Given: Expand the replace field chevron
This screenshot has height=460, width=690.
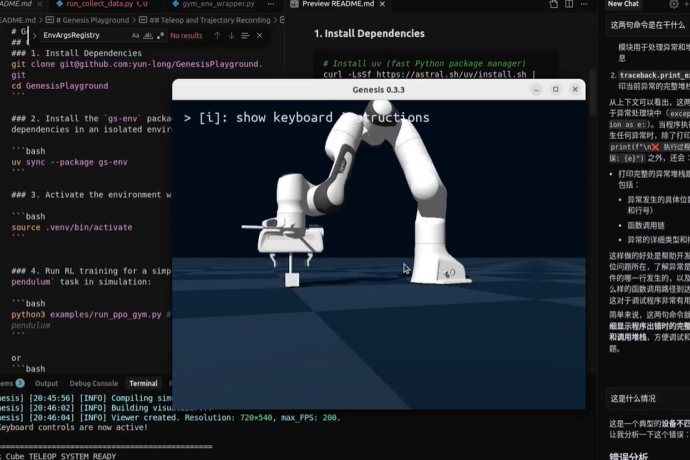Looking at the screenshot, I should pyautogui.click(x=34, y=36).
